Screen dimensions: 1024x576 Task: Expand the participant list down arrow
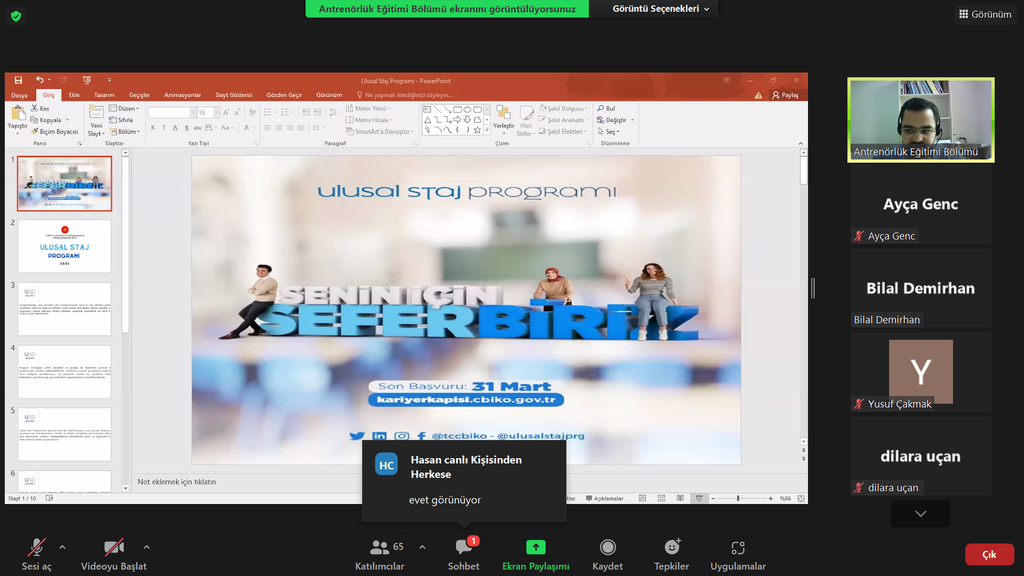920,514
